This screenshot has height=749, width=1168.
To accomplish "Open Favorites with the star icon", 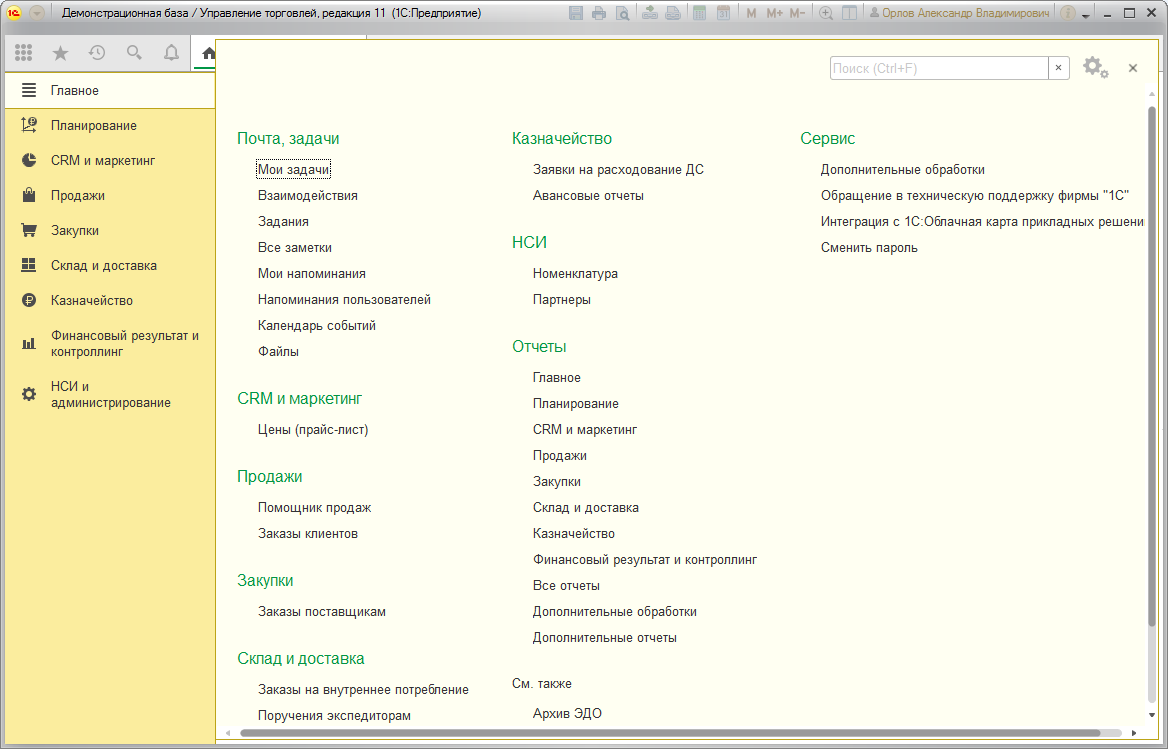I will (60, 53).
